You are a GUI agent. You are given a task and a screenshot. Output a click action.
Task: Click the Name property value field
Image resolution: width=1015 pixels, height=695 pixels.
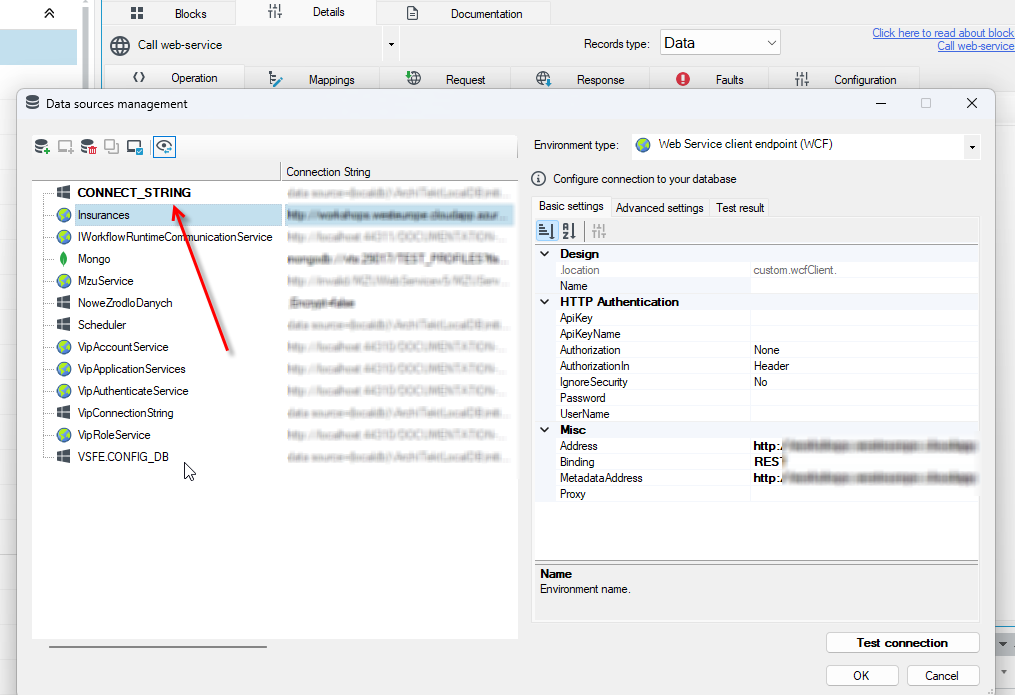pyautogui.click(x=864, y=286)
